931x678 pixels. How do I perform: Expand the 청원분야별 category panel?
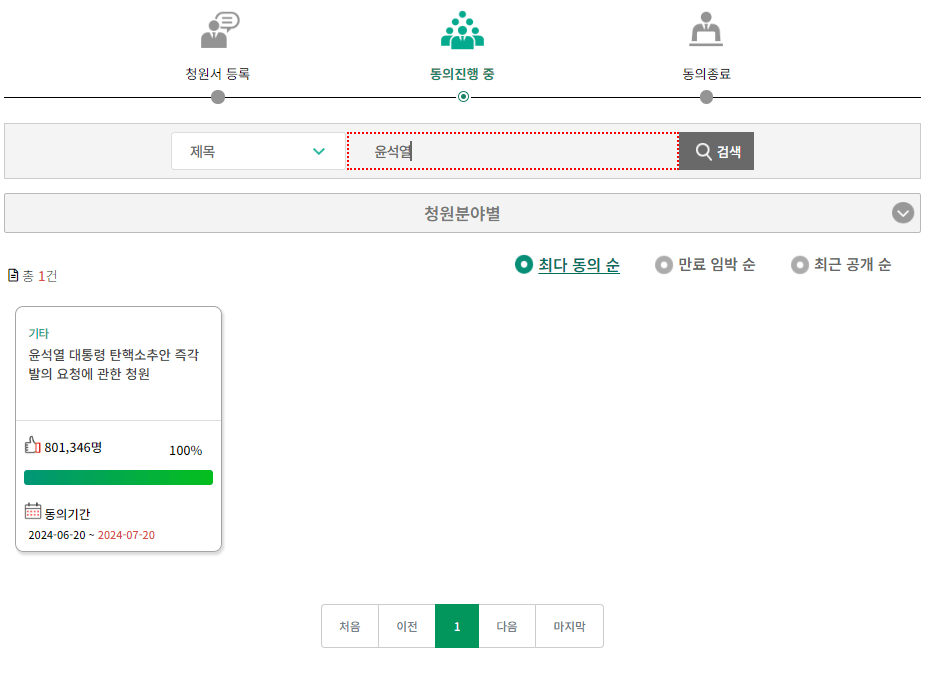coord(460,212)
